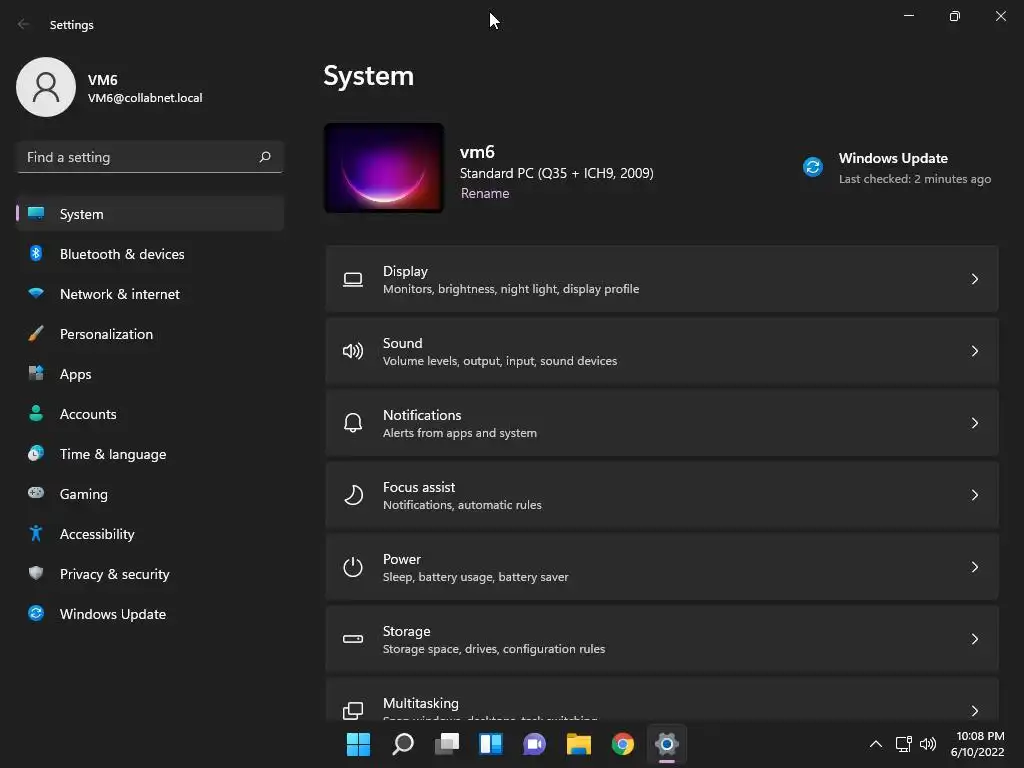Expand the Power row chevron
1024x768 pixels.
pos(974,567)
